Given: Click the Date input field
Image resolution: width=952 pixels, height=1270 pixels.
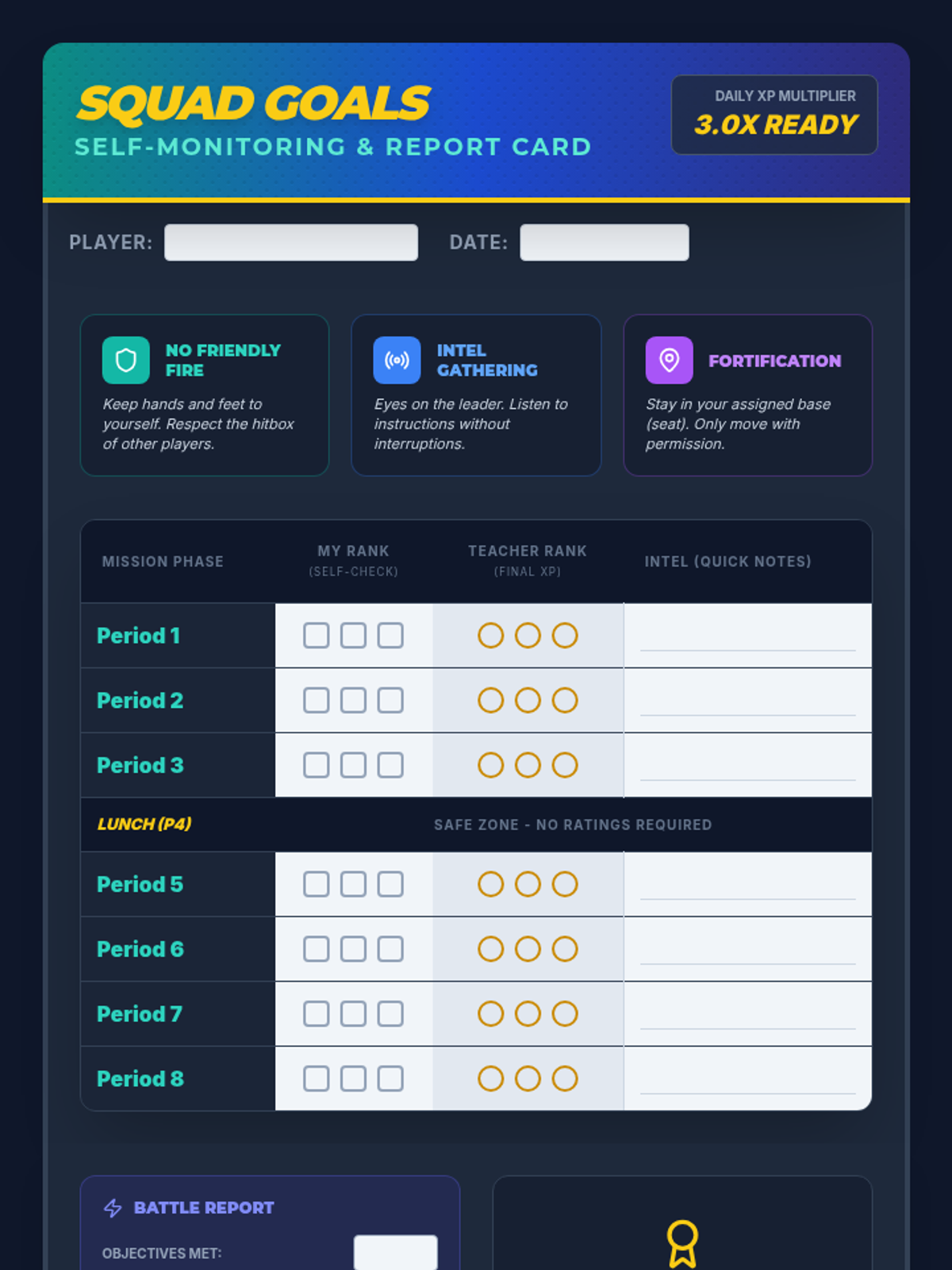Looking at the screenshot, I should pos(605,242).
